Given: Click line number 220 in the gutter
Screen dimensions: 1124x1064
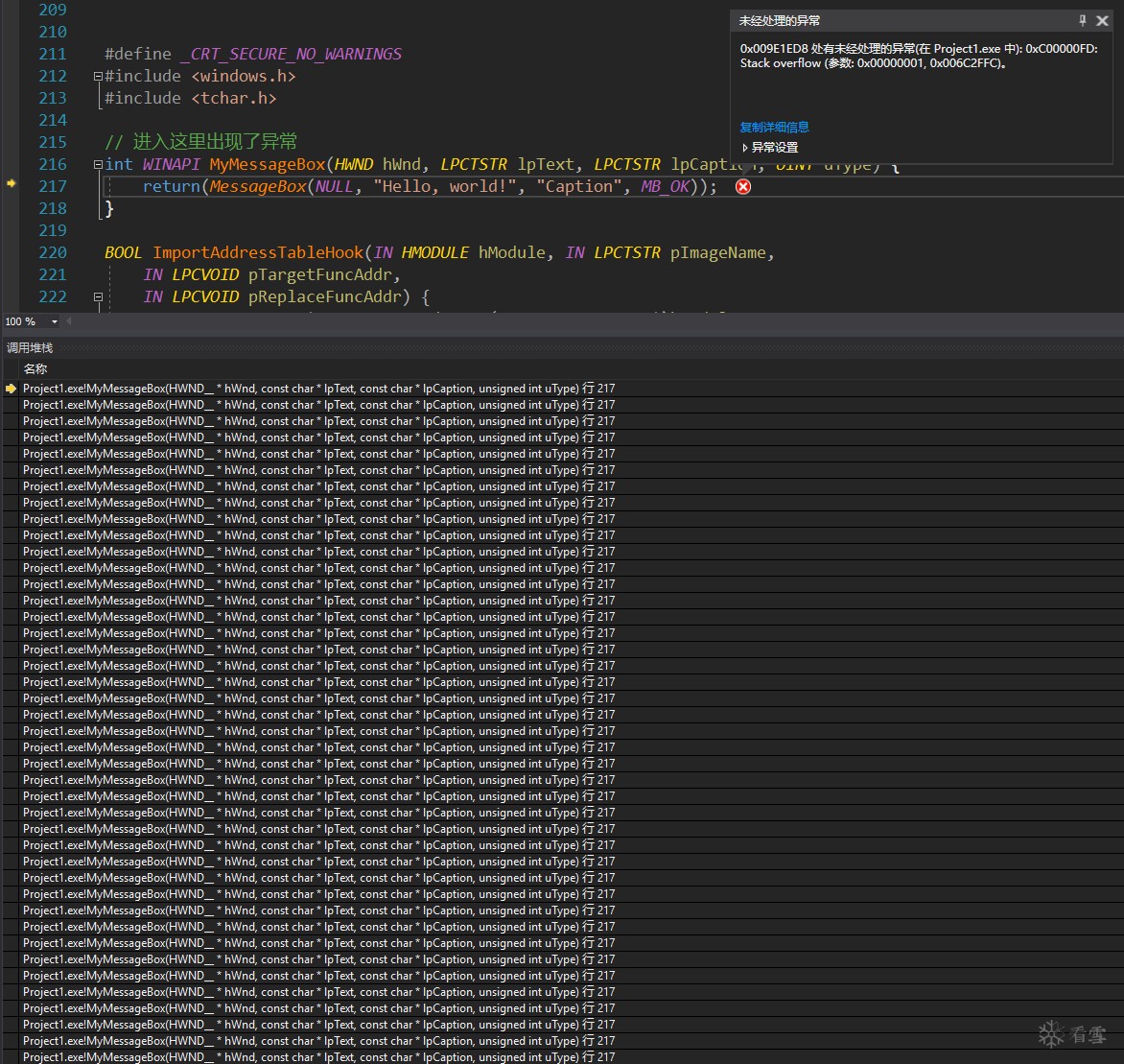Looking at the screenshot, I should pyautogui.click(x=53, y=252).
